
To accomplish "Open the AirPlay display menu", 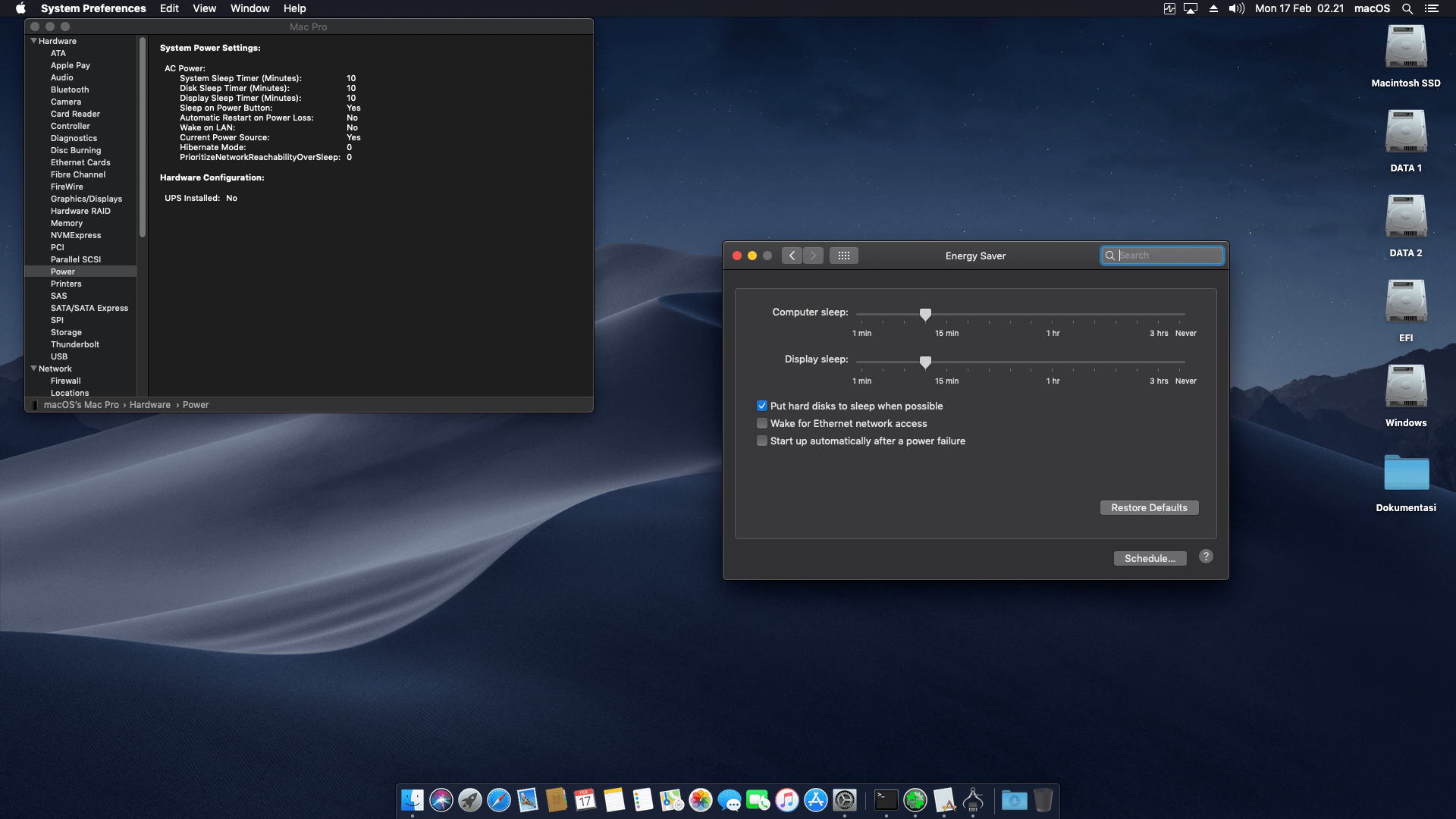I will point(1191,8).
